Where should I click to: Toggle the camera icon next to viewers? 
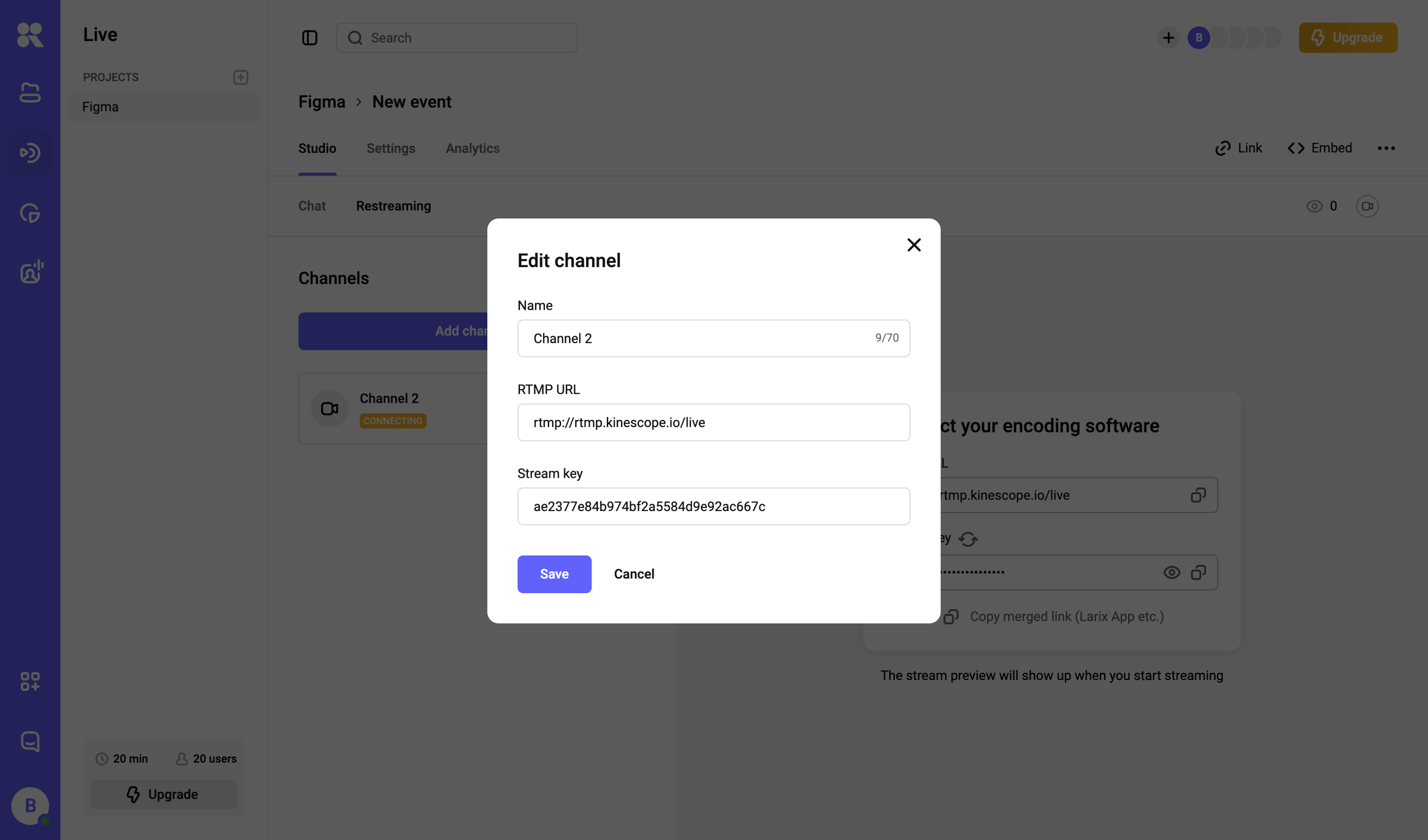point(1367,206)
